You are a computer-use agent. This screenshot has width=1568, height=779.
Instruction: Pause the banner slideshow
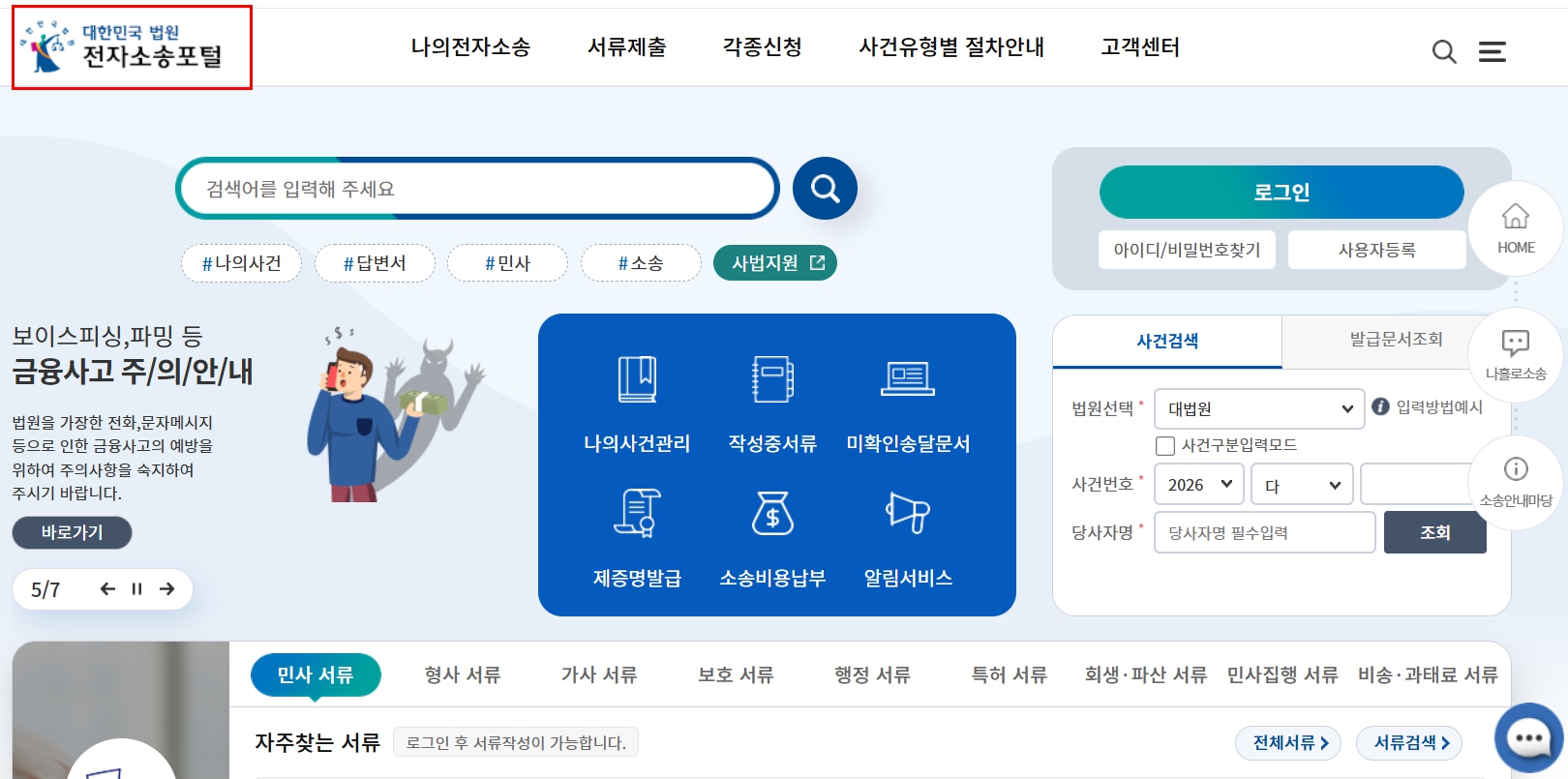pos(136,588)
